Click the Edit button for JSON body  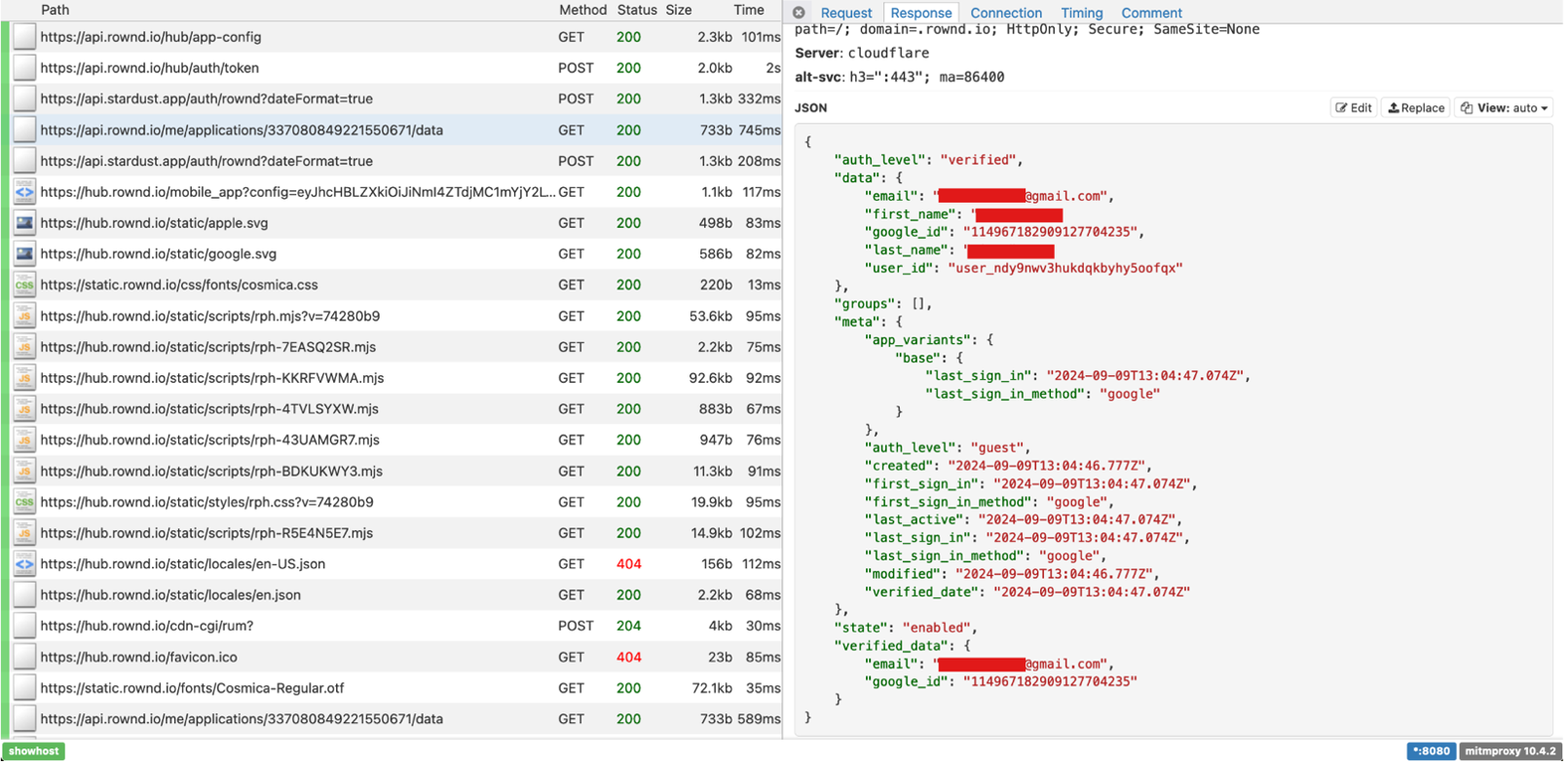(x=1354, y=108)
